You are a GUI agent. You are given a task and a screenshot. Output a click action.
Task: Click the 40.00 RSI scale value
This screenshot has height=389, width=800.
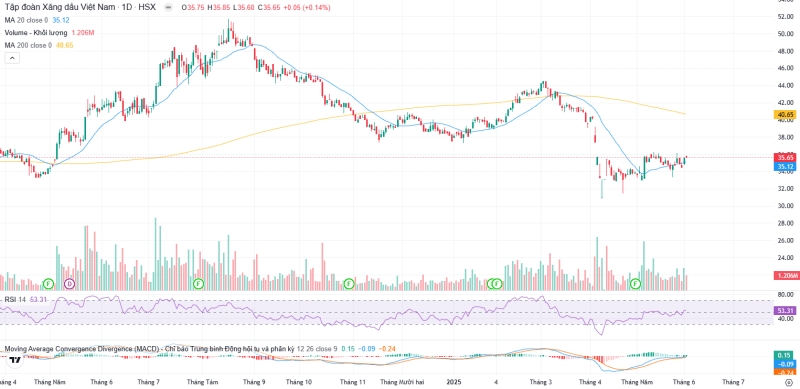tap(785, 319)
